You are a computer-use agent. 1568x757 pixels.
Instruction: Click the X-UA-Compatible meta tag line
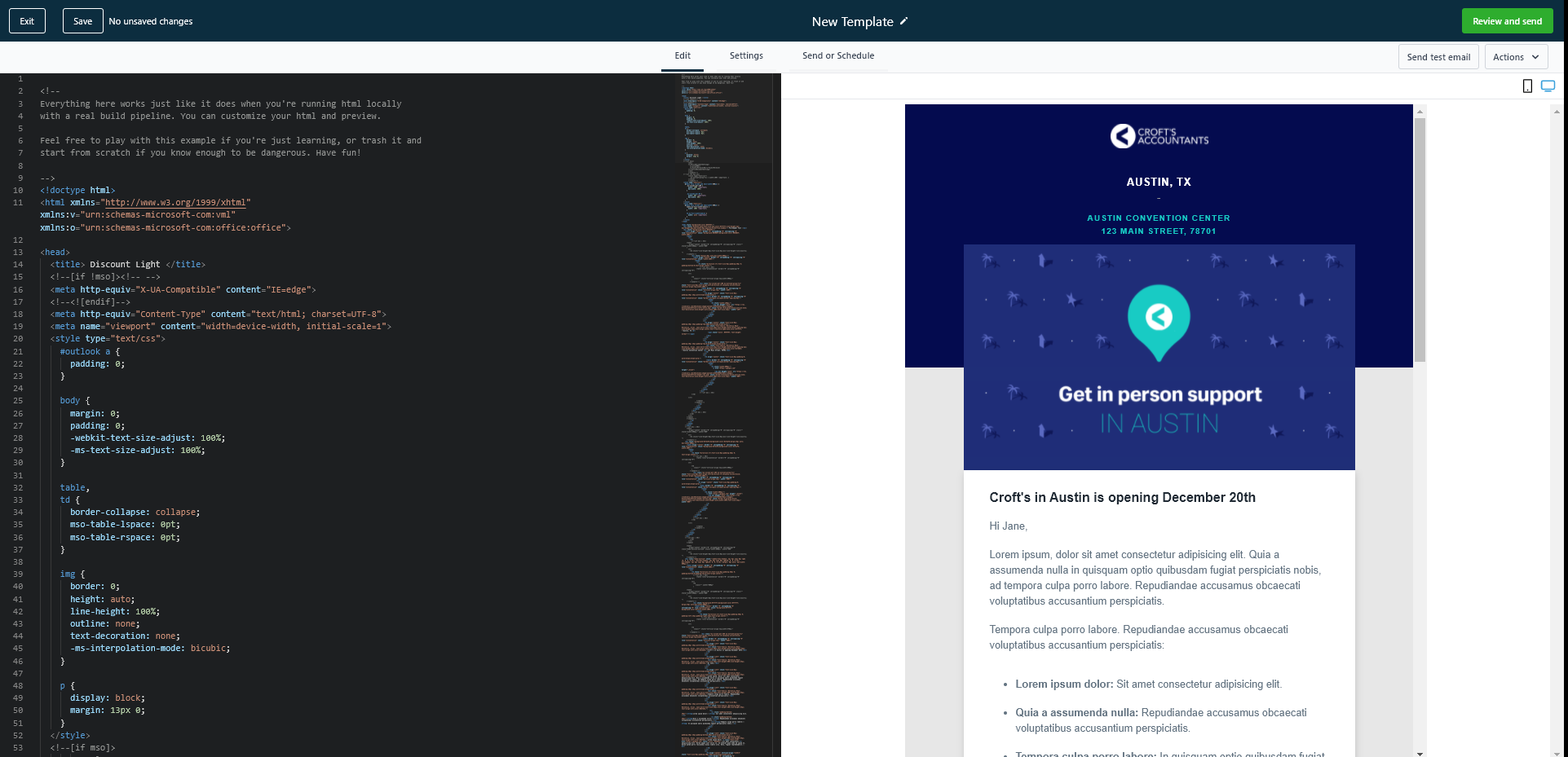pos(183,289)
